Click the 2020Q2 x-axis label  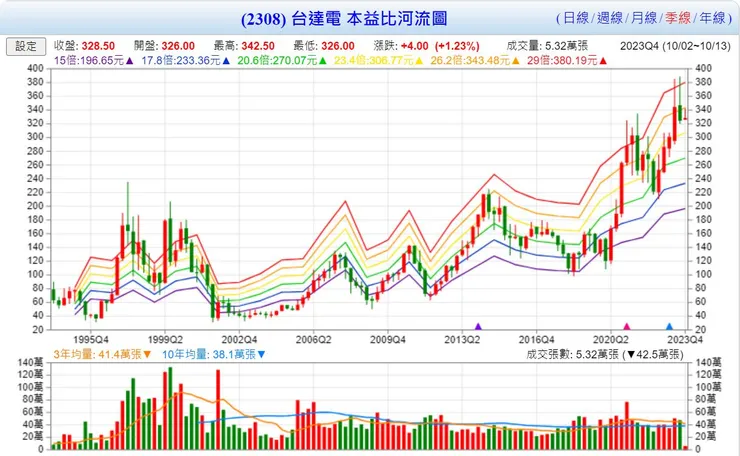point(611,340)
